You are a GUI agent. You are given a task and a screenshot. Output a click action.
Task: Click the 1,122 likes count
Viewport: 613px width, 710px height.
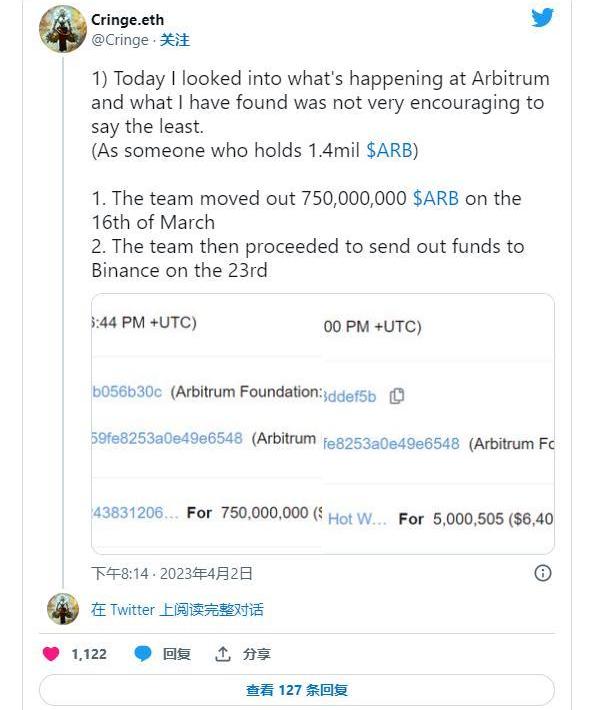(x=89, y=654)
